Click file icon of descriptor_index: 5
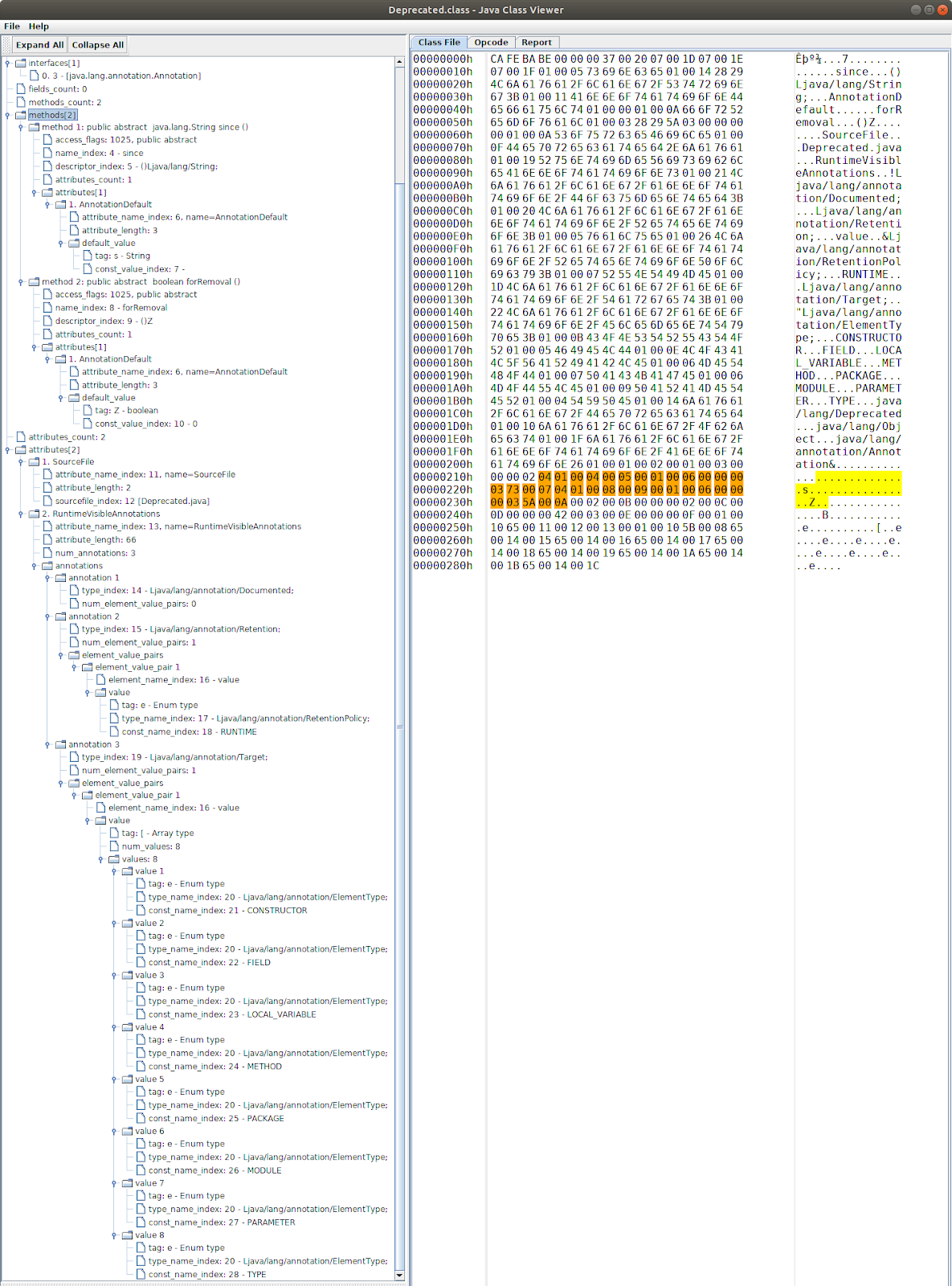Screen dimensions: 952x1286 [x=47, y=166]
